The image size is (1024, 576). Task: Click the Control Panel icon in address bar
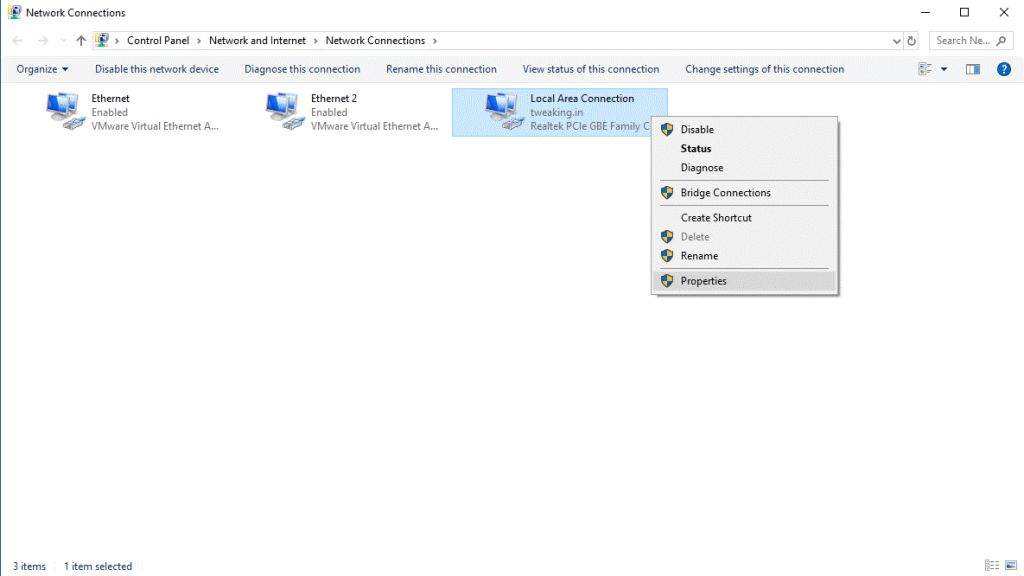tap(102, 40)
